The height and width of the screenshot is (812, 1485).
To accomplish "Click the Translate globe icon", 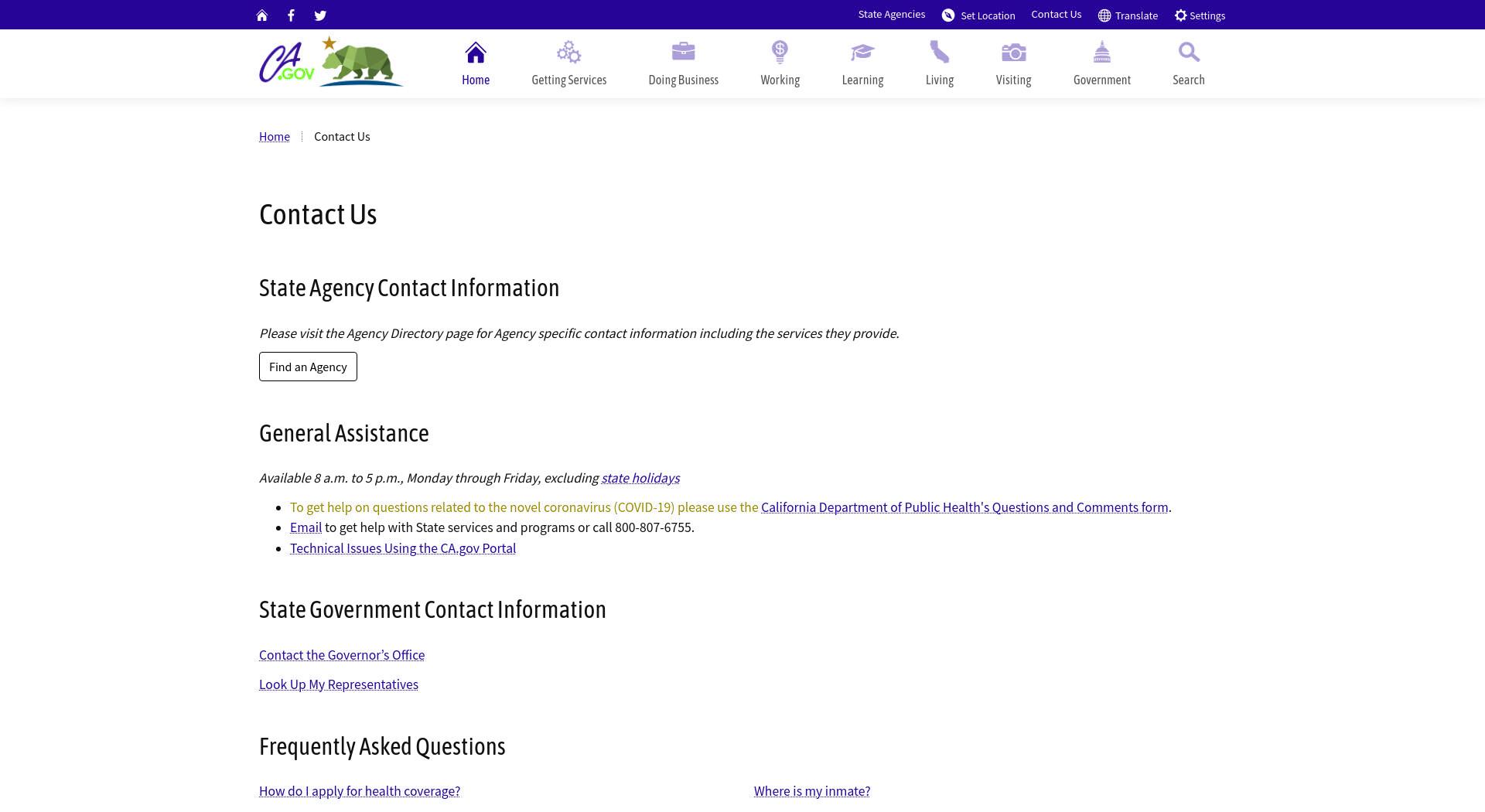I will tap(1104, 15).
